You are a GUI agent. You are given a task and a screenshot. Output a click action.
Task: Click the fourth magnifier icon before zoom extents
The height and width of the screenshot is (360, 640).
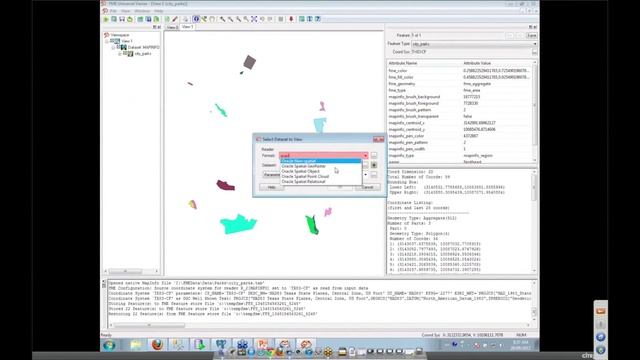(246, 19)
